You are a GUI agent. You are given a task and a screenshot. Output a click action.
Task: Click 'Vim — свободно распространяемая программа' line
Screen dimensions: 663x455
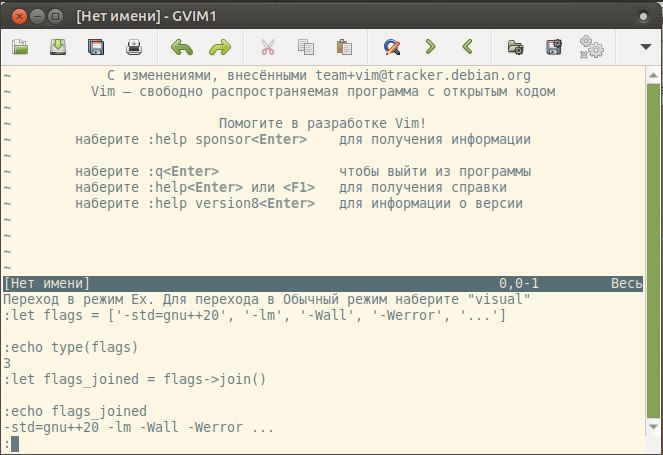(x=323, y=91)
